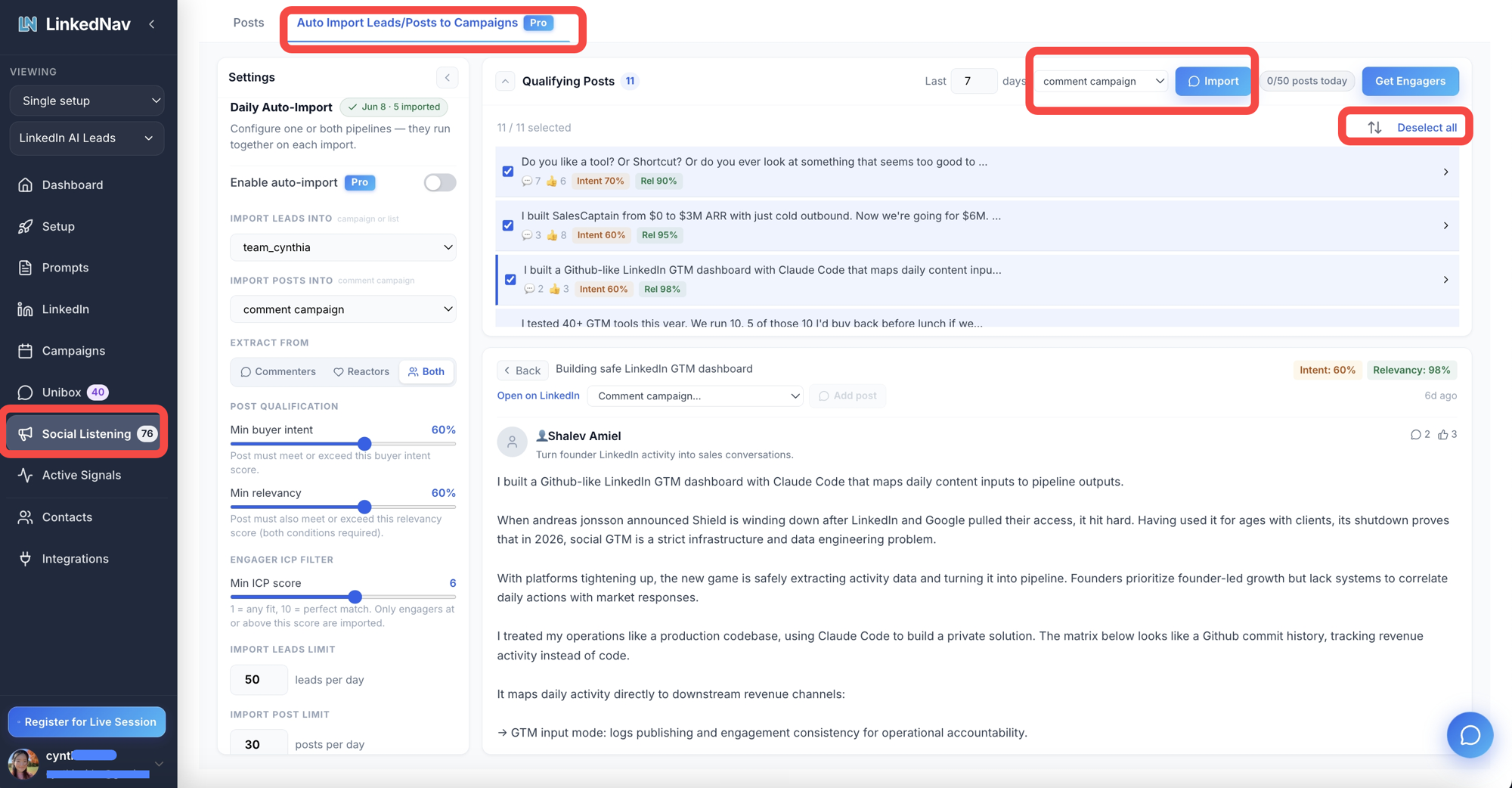Image resolution: width=1512 pixels, height=788 pixels.
Task: Click the comment count icon on post detail
Action: pos(1415,434)
